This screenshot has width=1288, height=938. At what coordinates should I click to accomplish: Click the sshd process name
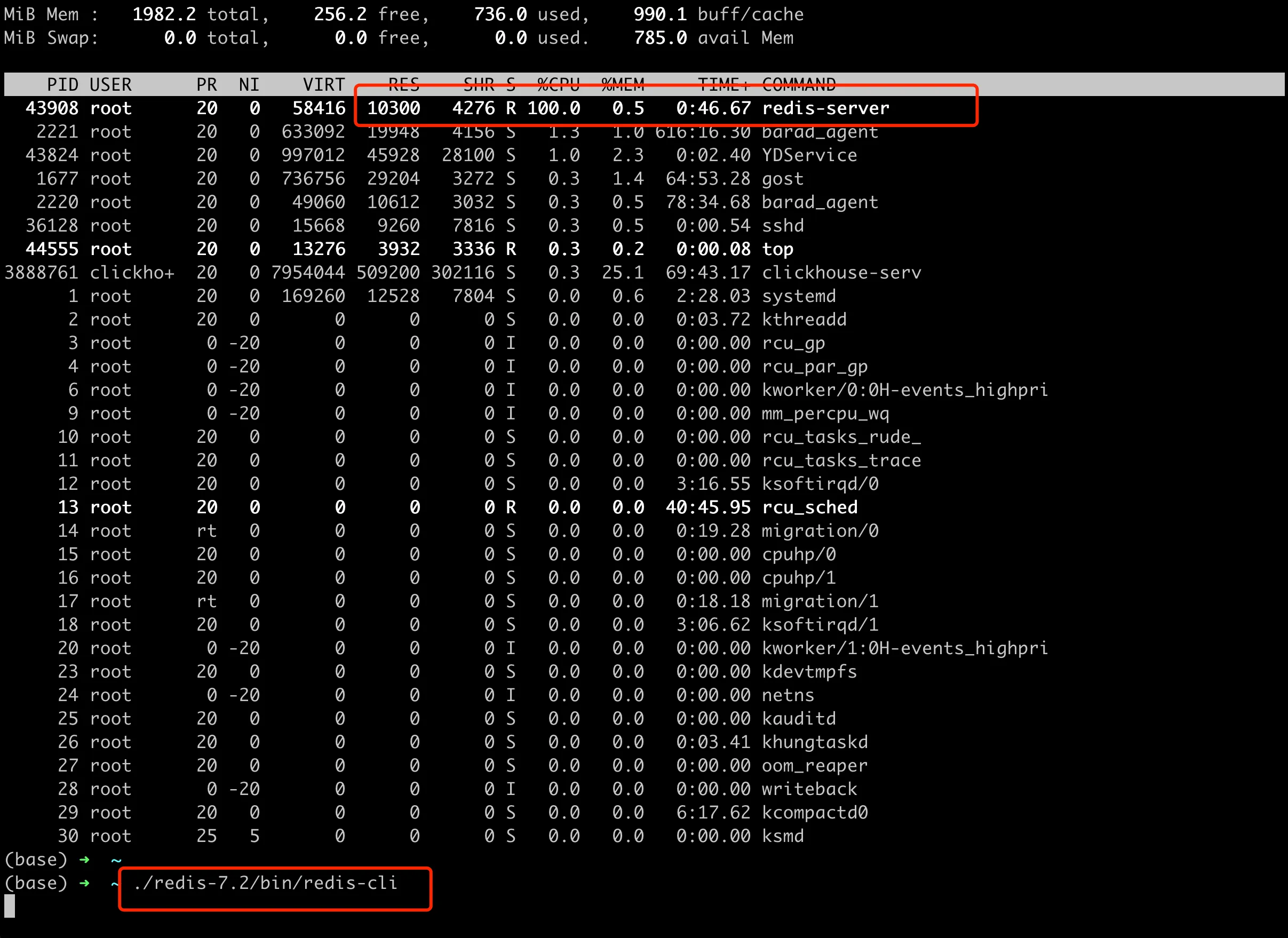[x=783, y=225]
